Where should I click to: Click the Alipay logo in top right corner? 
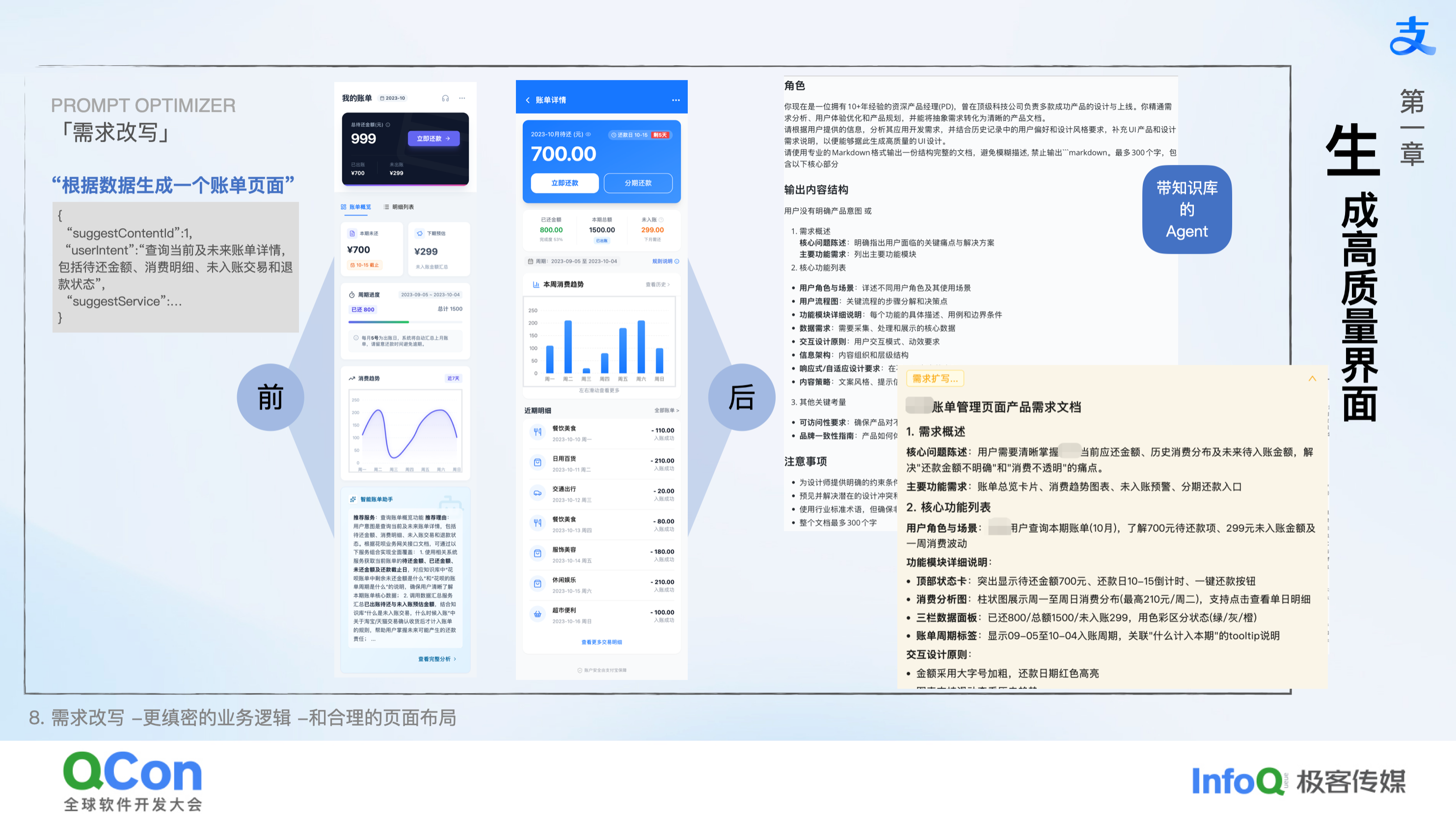(x=1412, y=36)
